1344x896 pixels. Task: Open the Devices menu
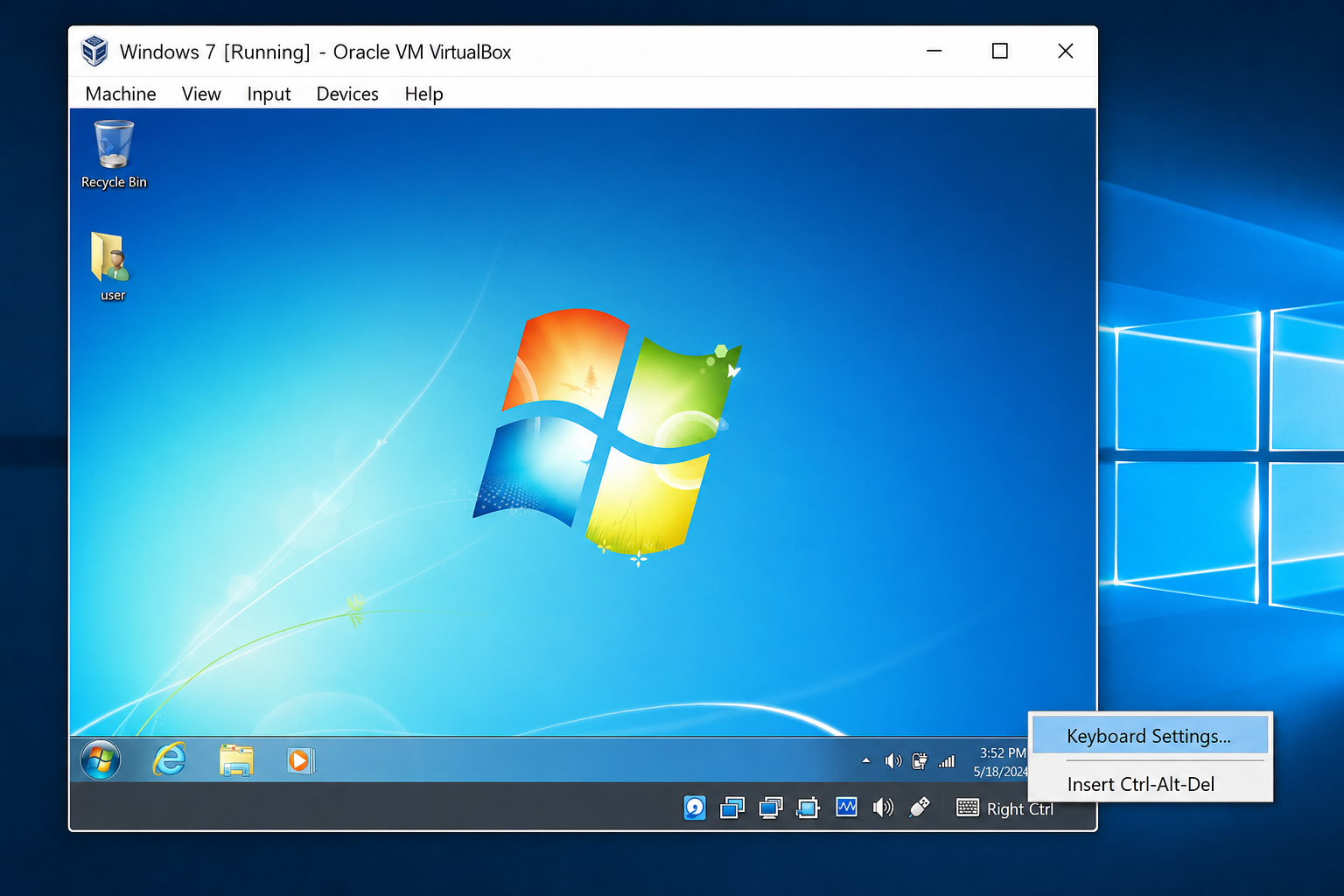click(x=347, y=94)
